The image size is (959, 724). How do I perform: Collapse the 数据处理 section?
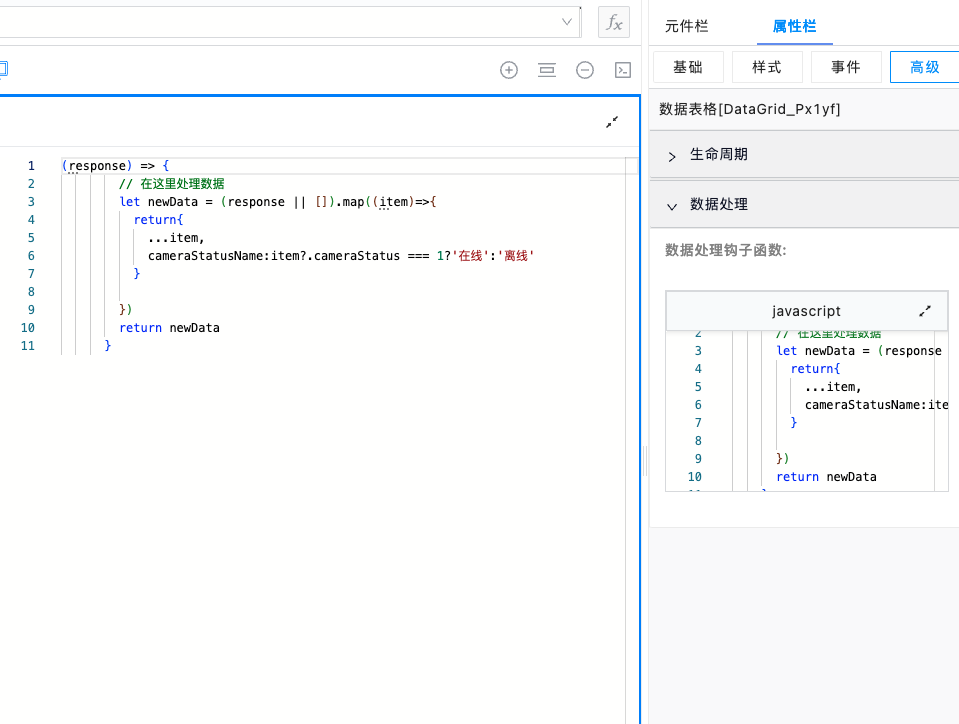804,204
